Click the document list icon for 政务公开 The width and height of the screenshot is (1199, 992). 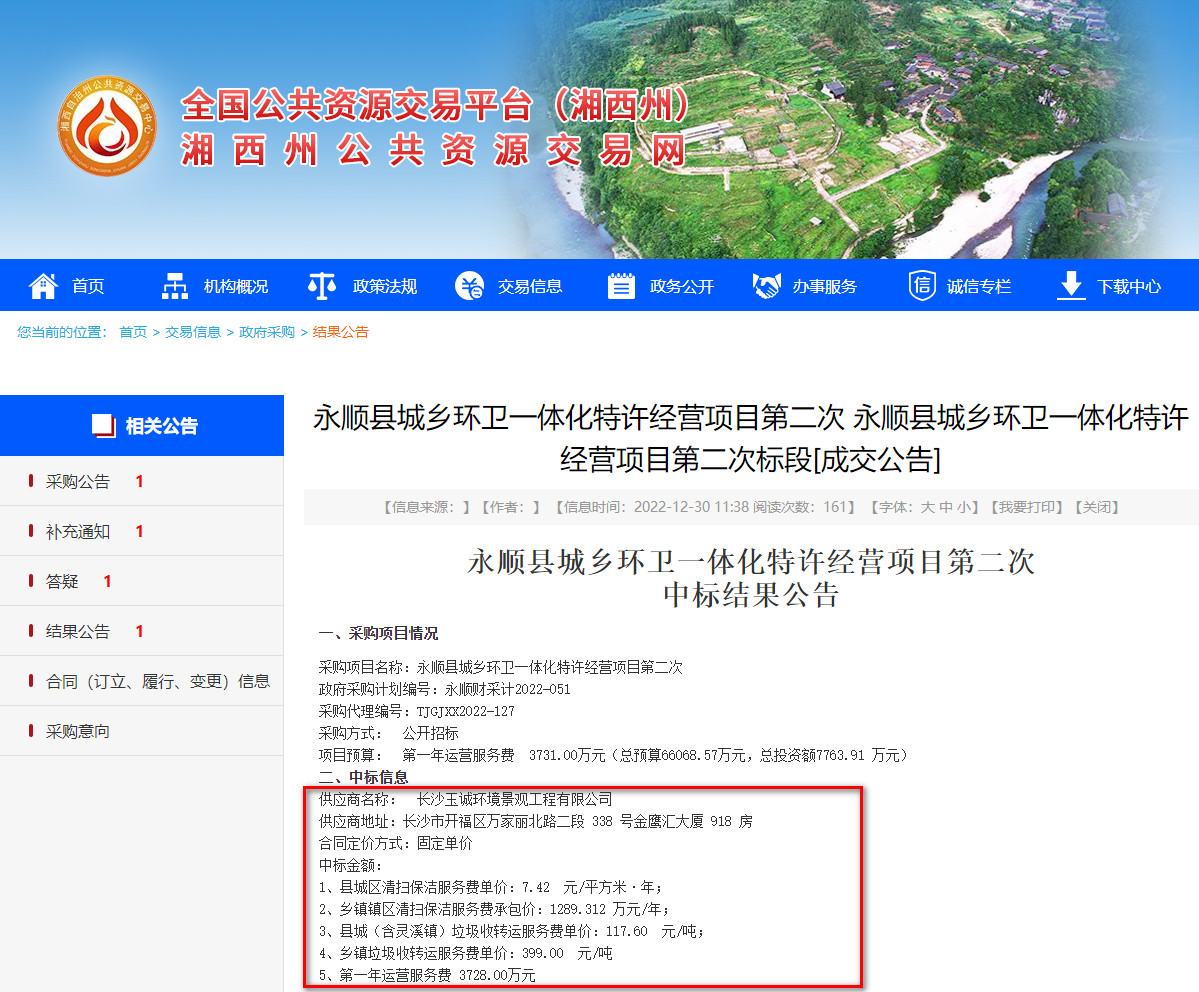click(x=621, y=286)
